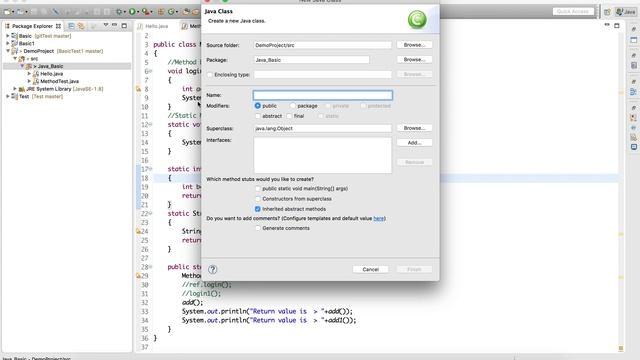Click the Quick Access search box

point(573,11)
